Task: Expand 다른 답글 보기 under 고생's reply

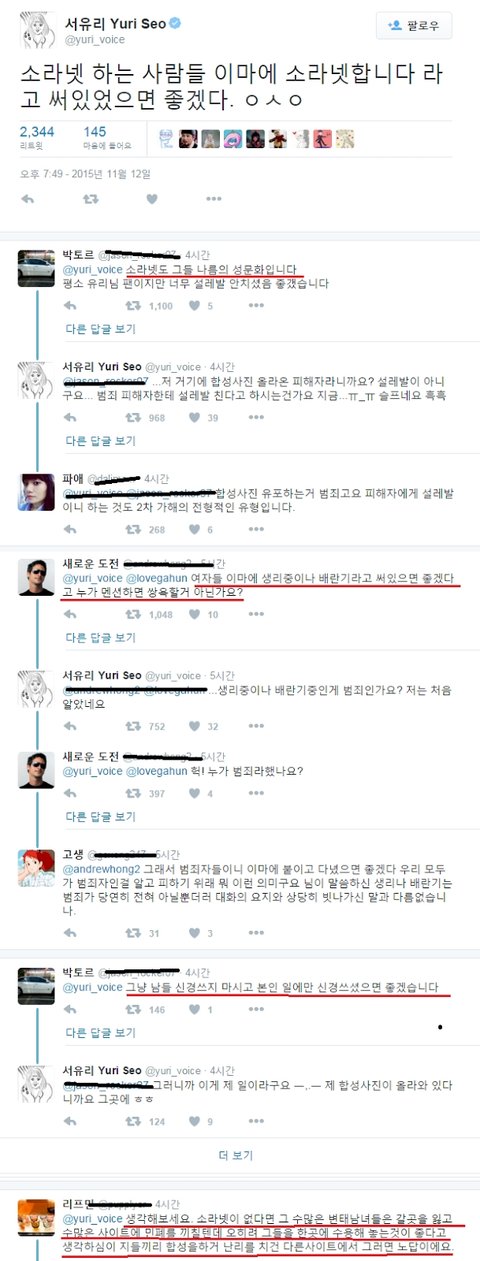Action: [x=101, y=955]
